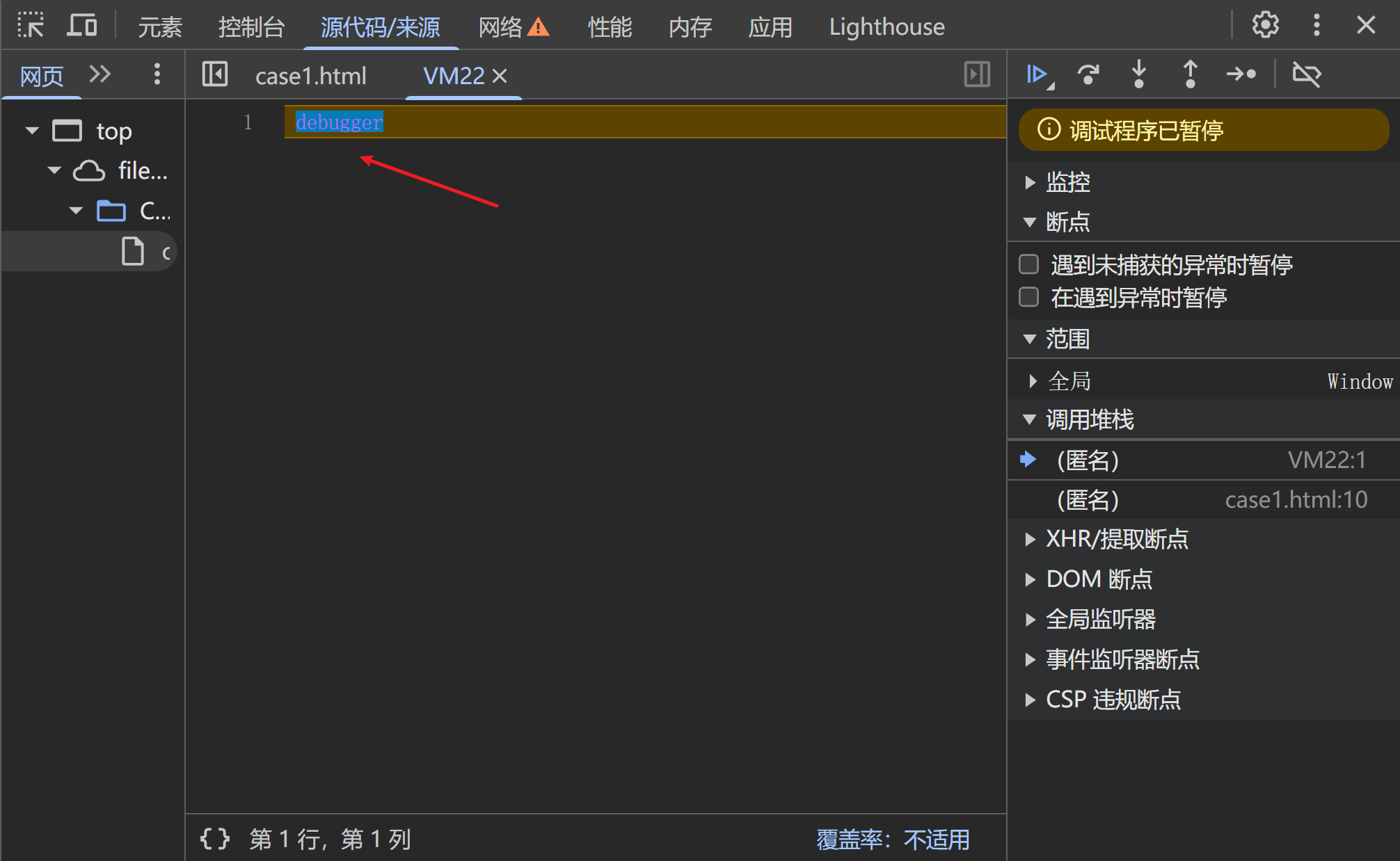Collapse the 调用堆栈 section
Image resolution: width=1400 pixels, height=861 pixels.
[x=1031, y=419]
